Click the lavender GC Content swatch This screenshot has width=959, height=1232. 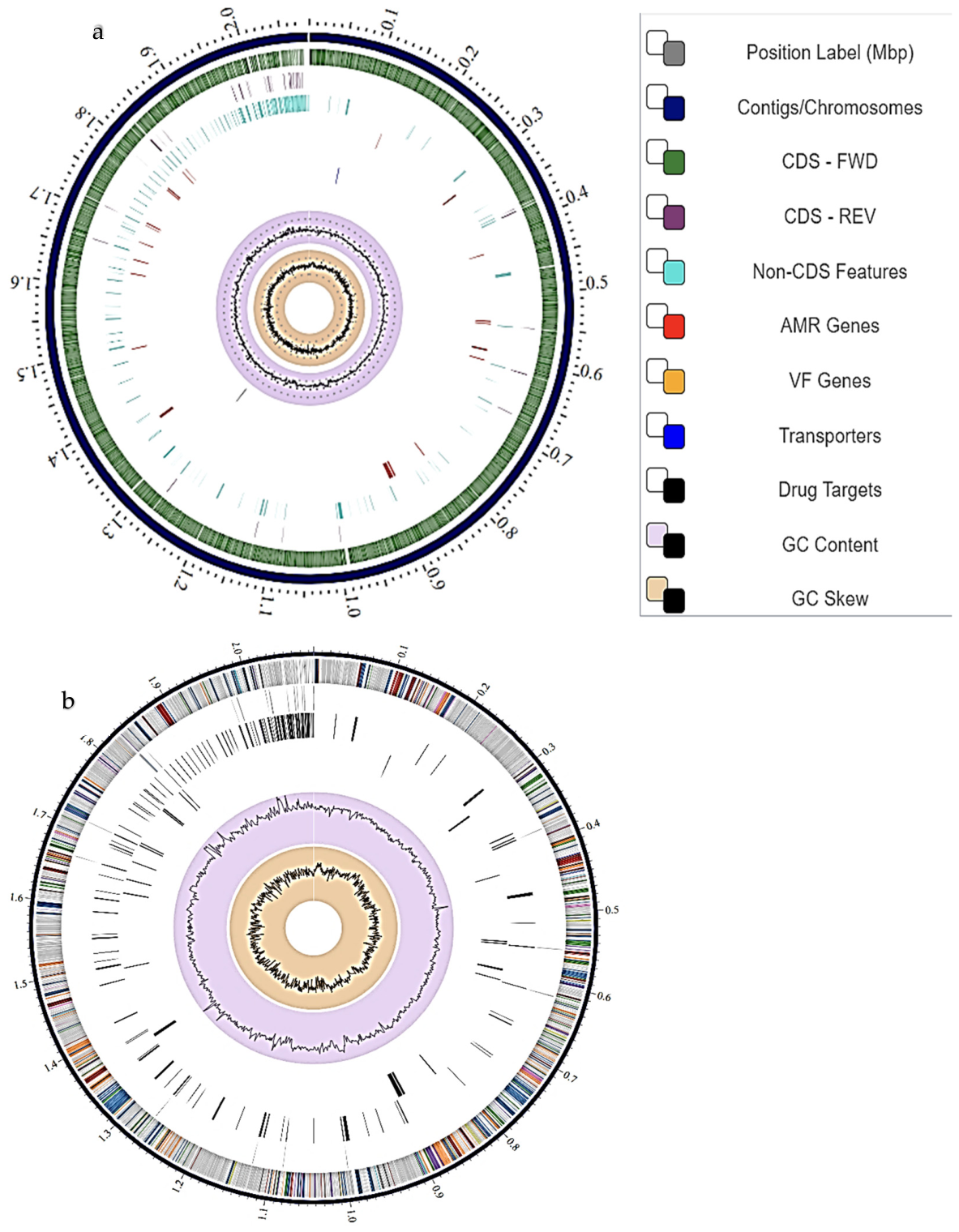657,534
